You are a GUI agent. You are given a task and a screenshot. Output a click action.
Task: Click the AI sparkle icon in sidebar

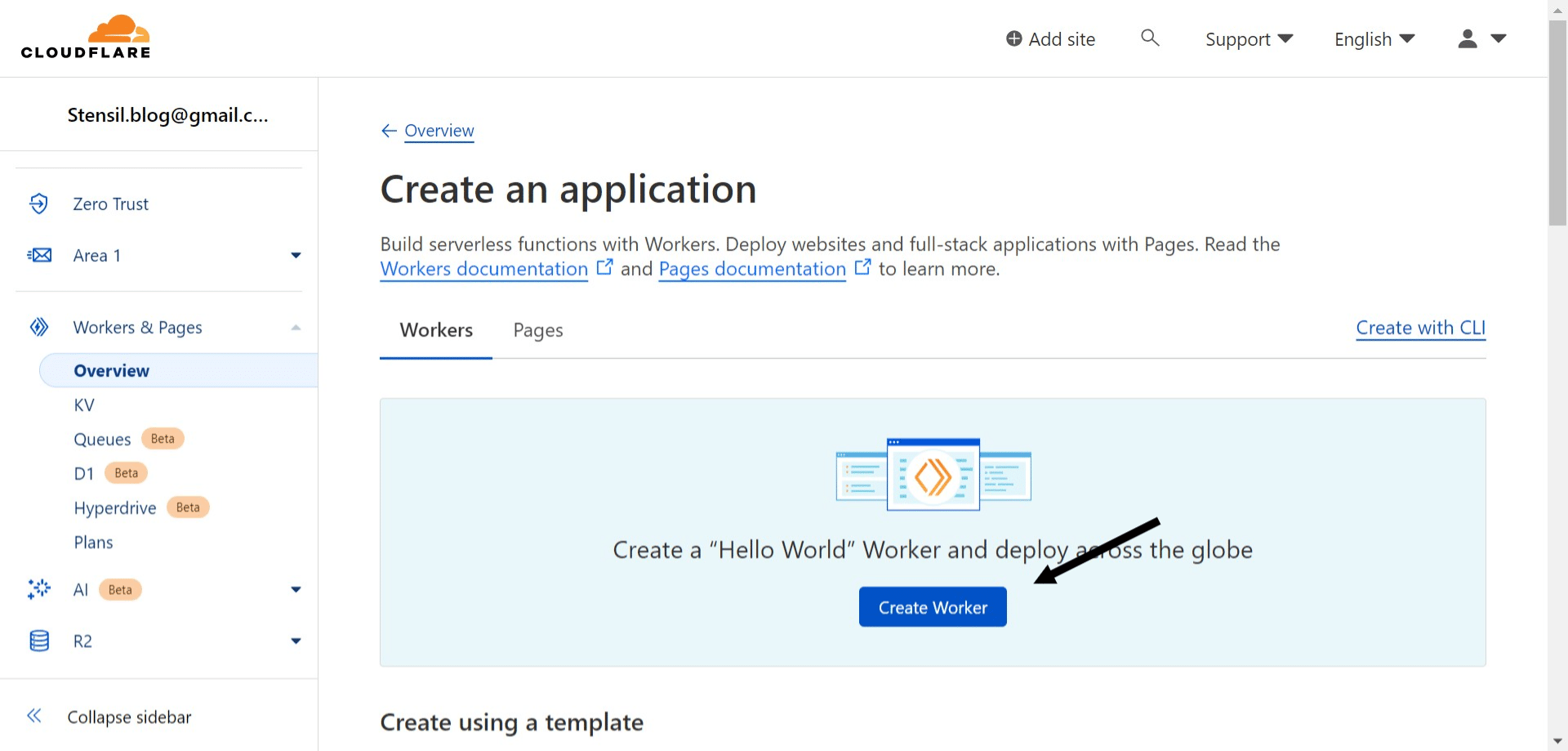click(x=39, y=589)
